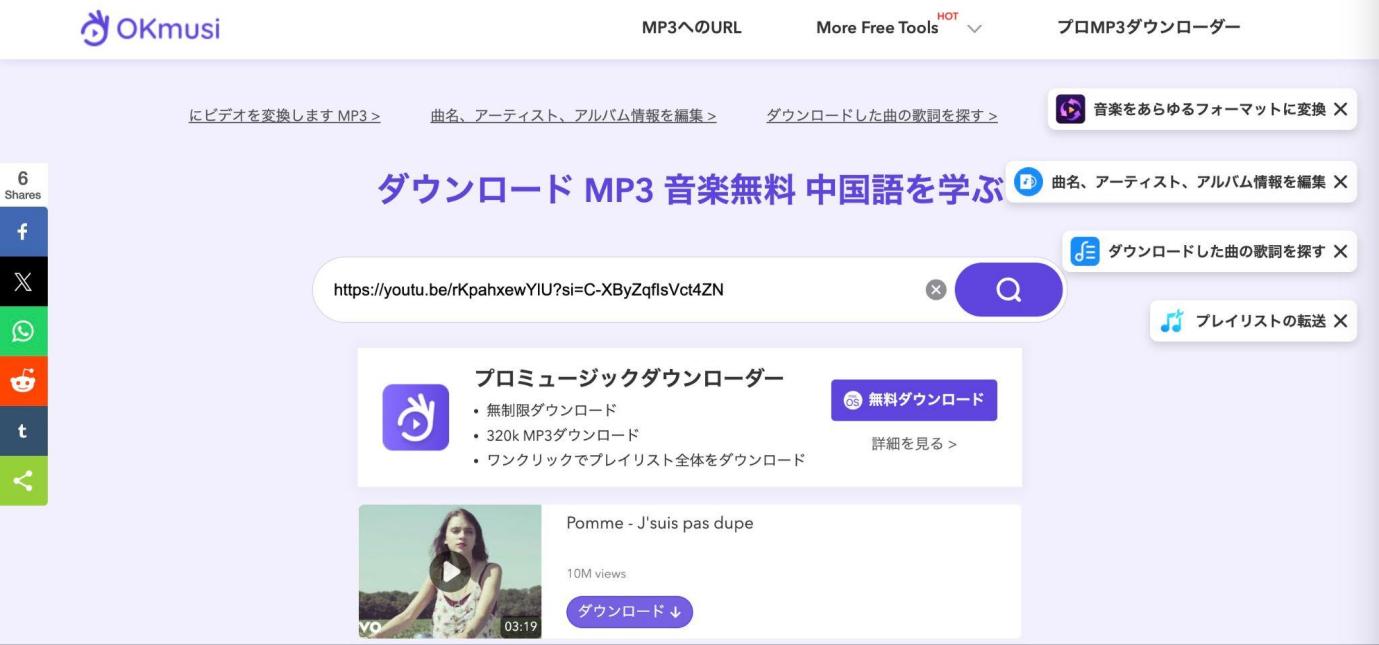Share page via WhatsApp
This screenshot has width=1379, height=645.
[x=23, y=332]
